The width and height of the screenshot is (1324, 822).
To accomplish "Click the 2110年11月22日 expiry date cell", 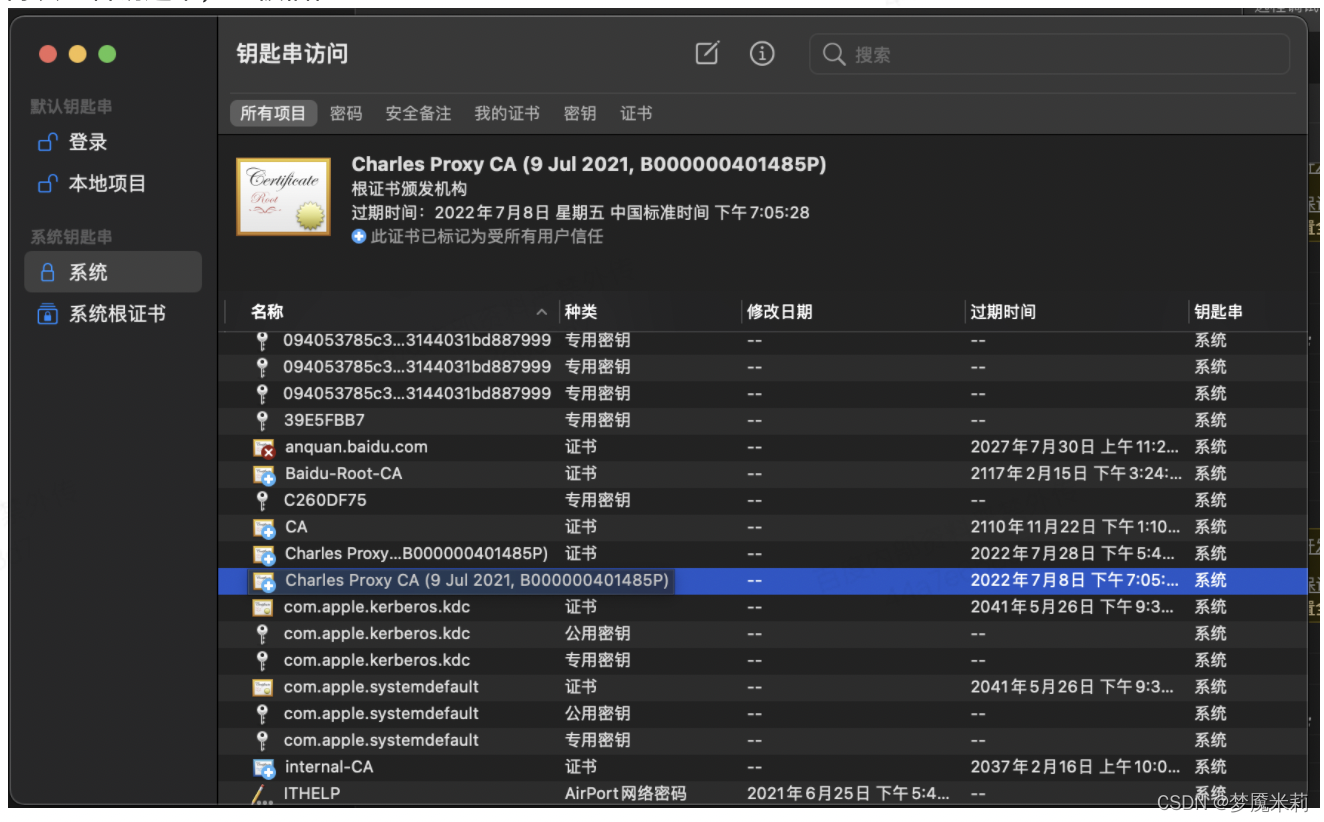I will point(1075,527).
